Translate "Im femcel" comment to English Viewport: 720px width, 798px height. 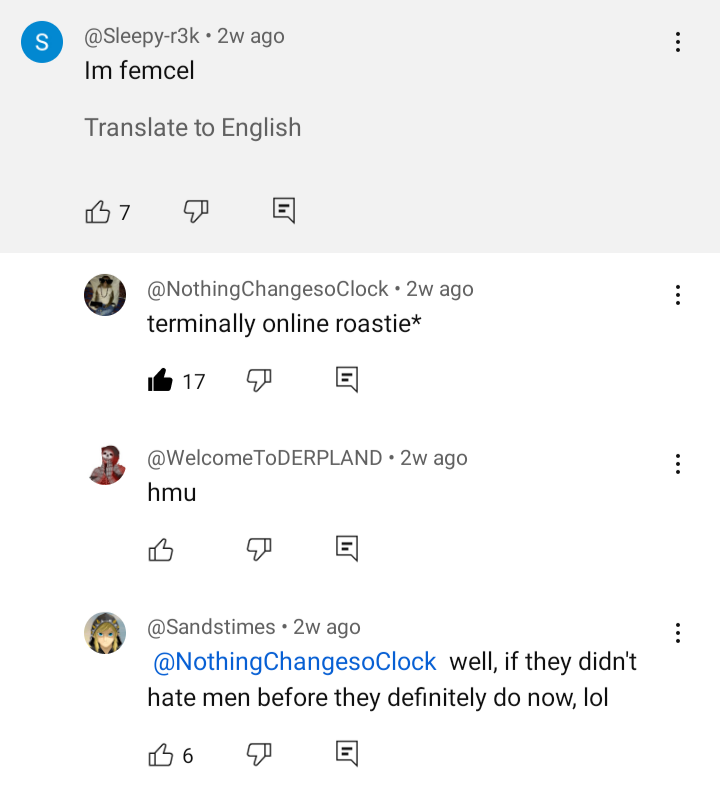pyautogui.click(x=192, y=128)
